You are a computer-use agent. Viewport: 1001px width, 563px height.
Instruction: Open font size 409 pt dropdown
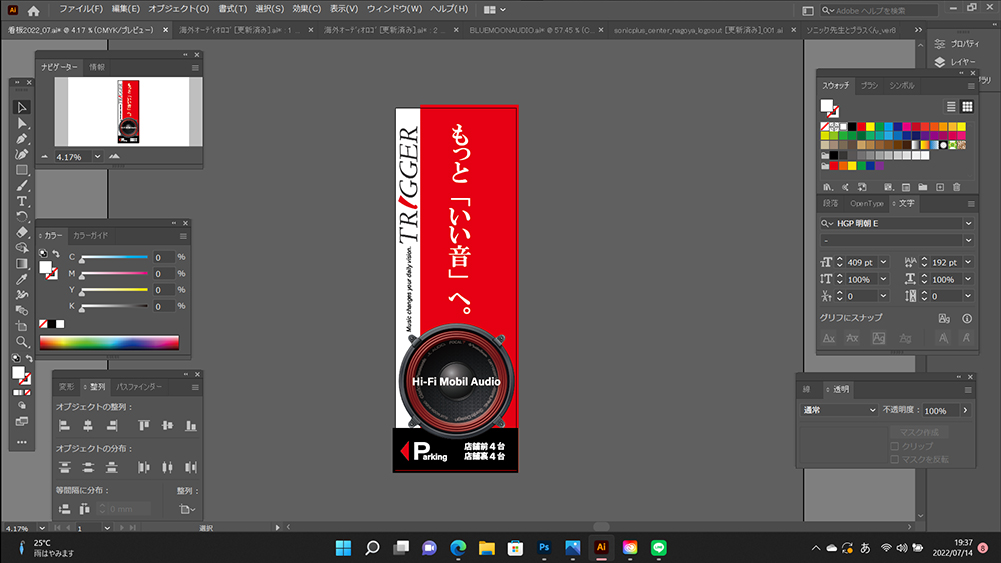coord(884,262)
